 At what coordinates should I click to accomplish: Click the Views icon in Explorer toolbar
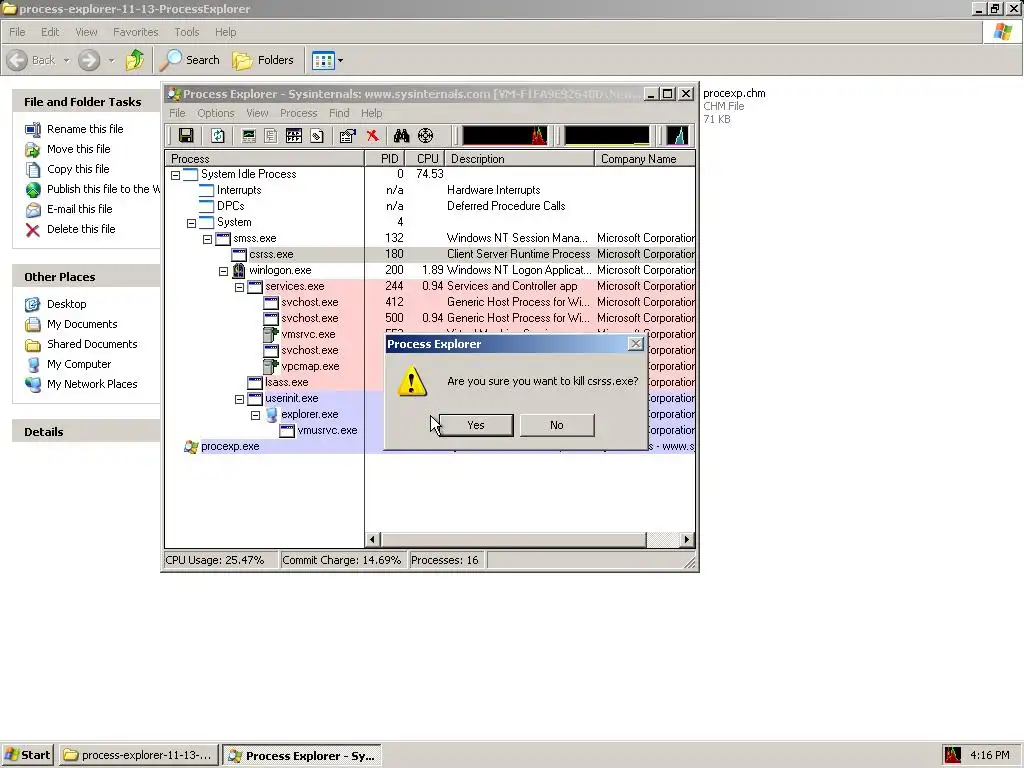pos(323,60)
